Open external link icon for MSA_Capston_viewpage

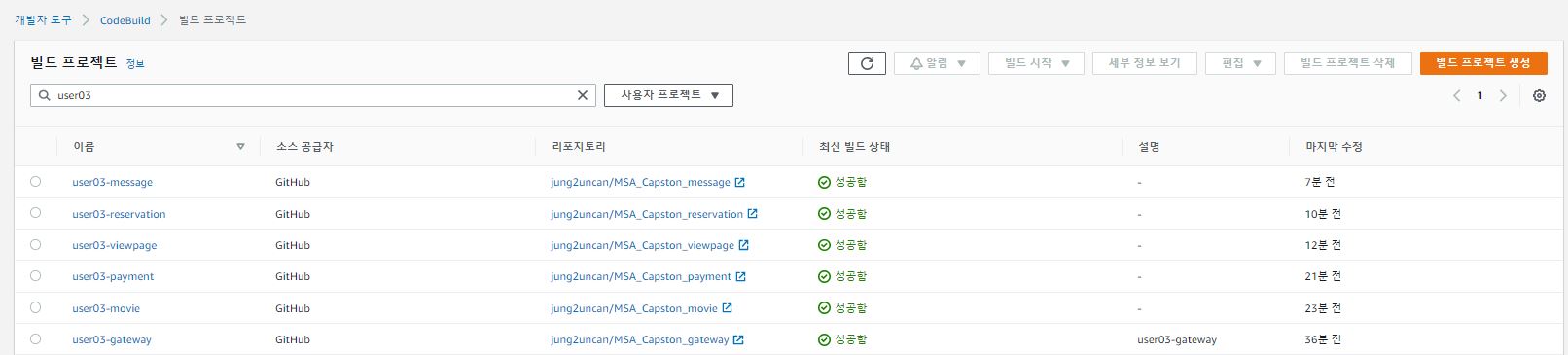coord(744,245)
